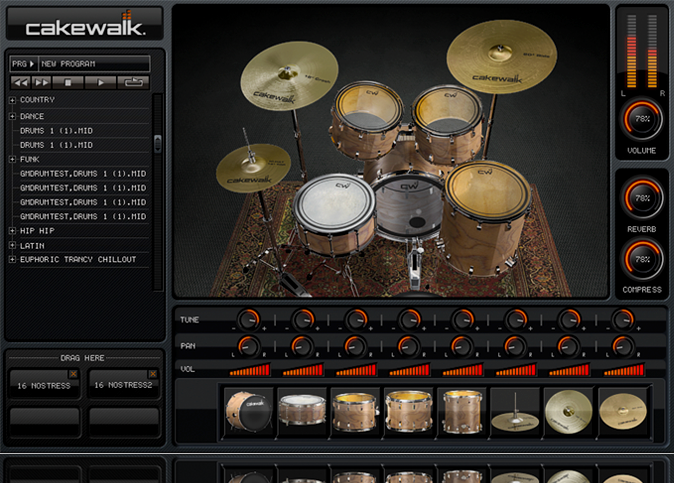Select first DRUMS 1 (1).MID under DANCE
Image resolution: width=674 pixels, height=483 pixels.
(x=56, y=131)
